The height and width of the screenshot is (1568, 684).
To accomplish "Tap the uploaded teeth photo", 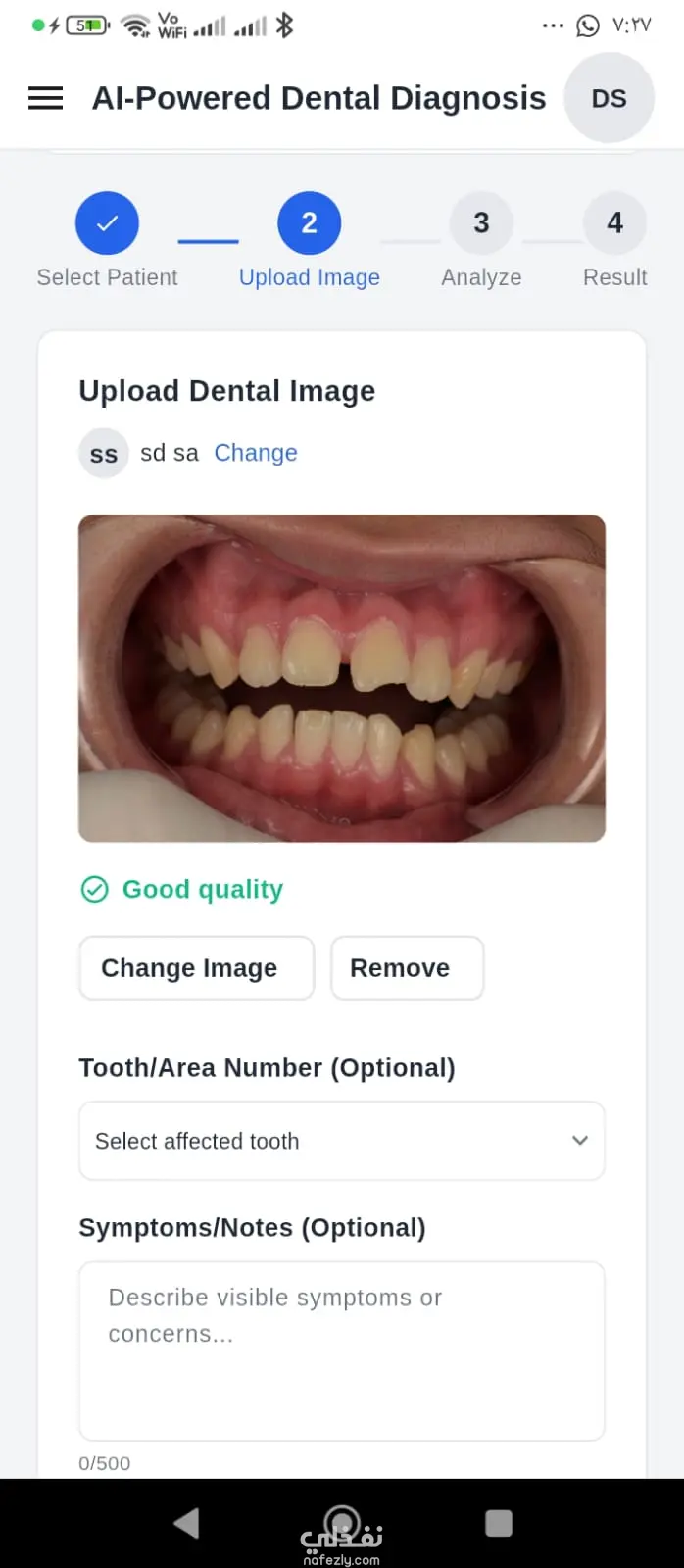I will pyautogui.click(x=342, y=678).
